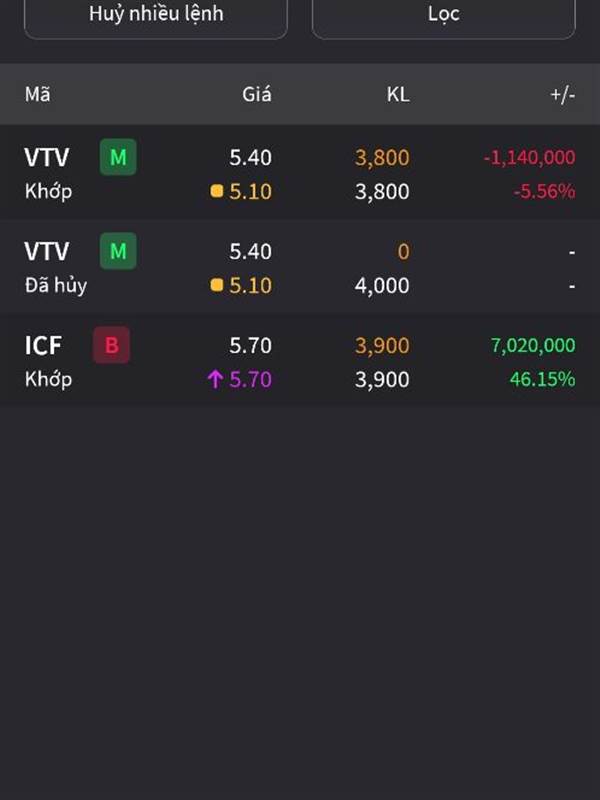Image resolution: width=600 pixels, height=800 pixels.
Task: Select the VTV order marked Đã hủy
Action: (300, 267)
